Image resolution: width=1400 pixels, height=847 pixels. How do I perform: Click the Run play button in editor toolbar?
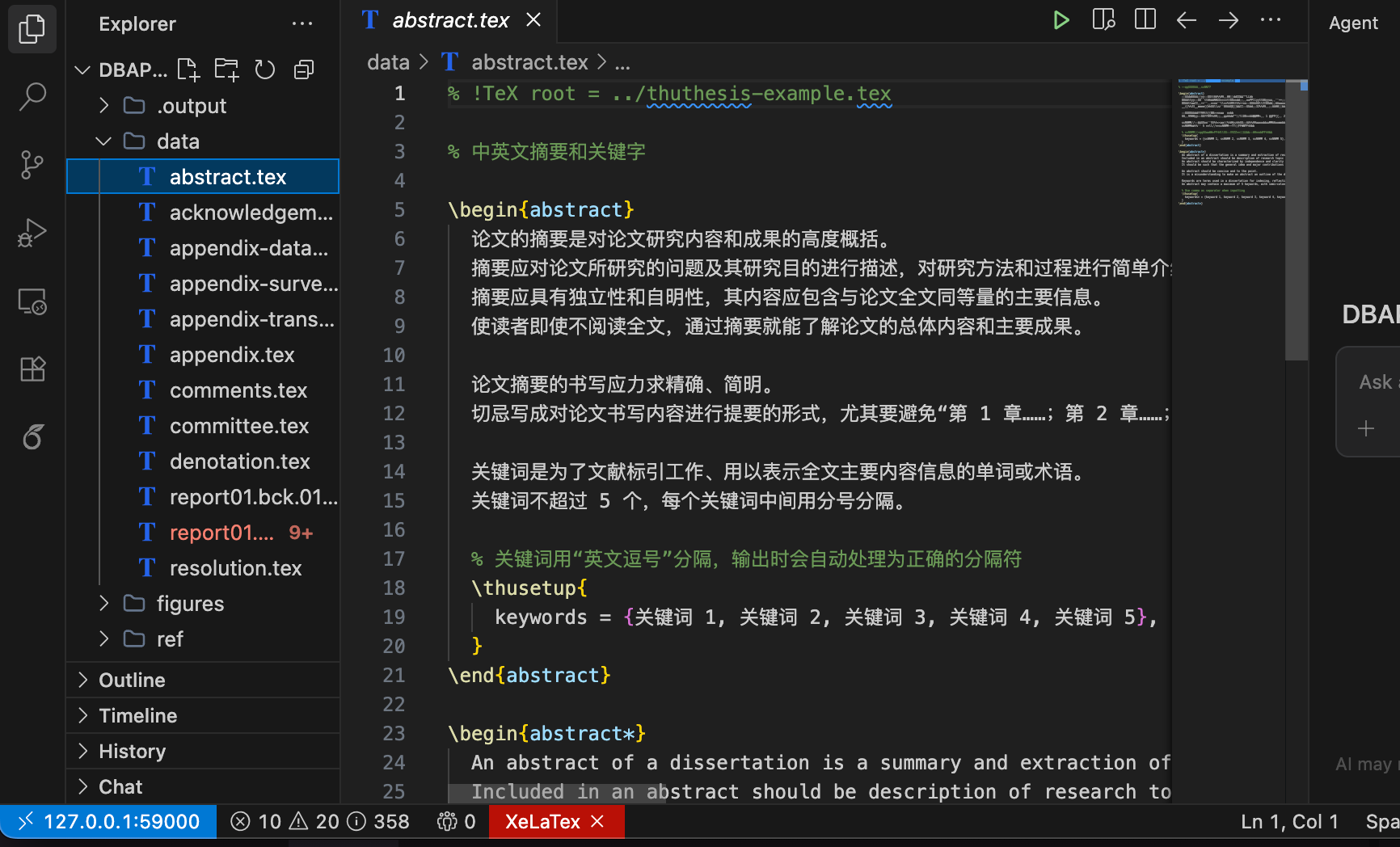pyautogui.click(x=1061, y=20)
